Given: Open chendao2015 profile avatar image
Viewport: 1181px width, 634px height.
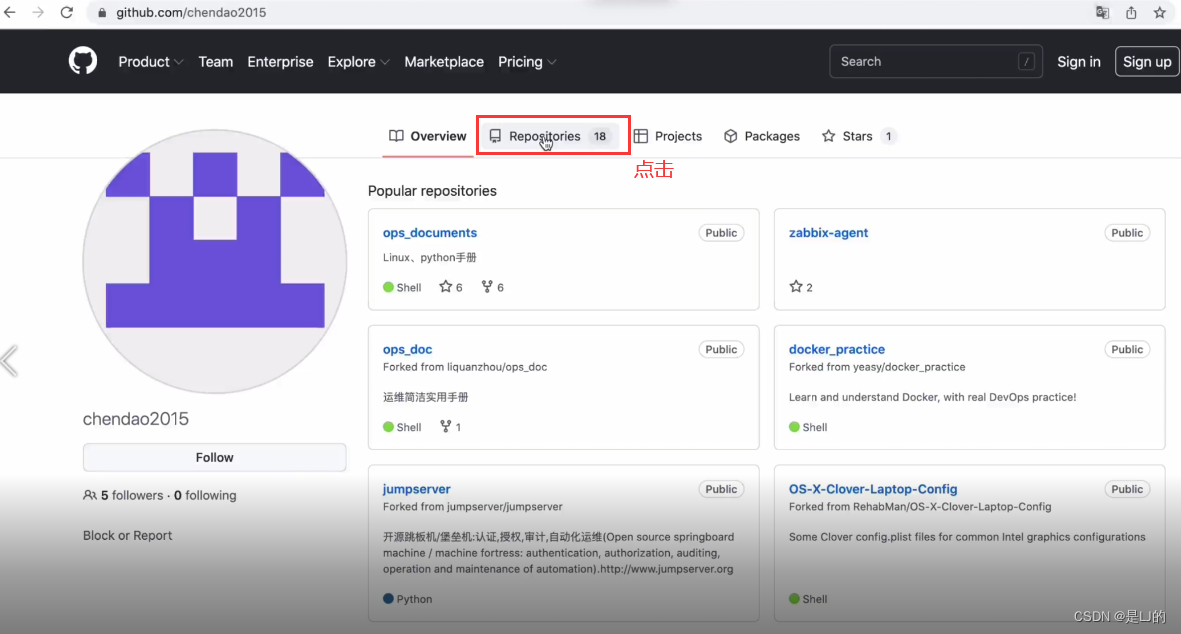Looking at the screenshot, I should tap(215, 261).
